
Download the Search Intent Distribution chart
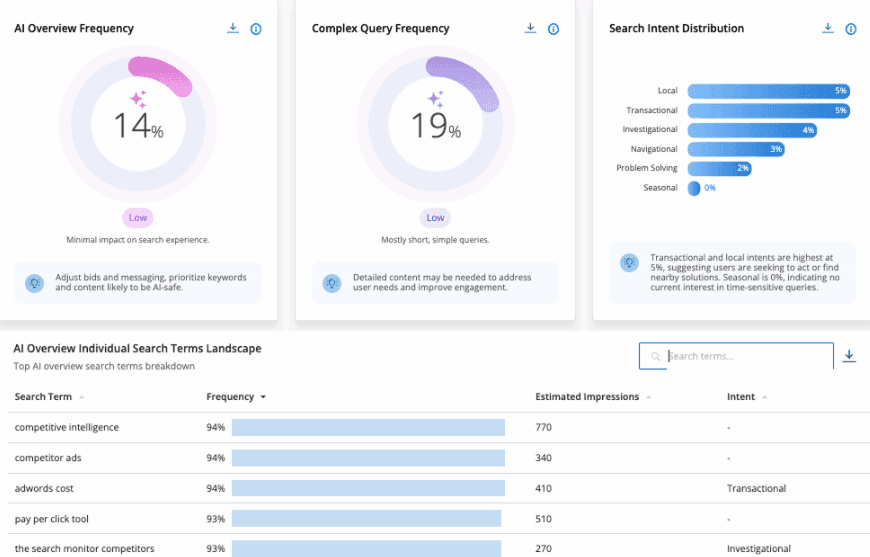coord(828,28)
